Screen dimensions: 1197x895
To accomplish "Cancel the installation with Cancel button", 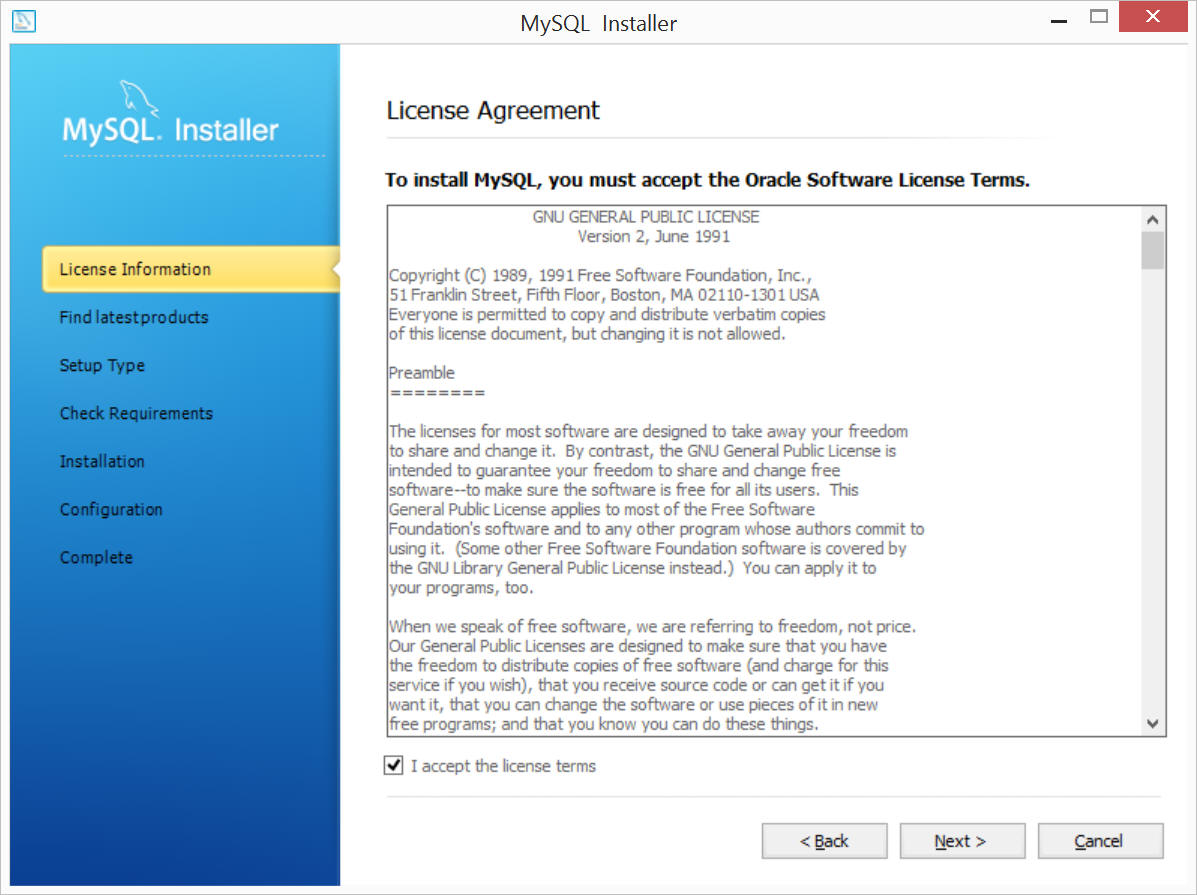I will point(1100,841).
